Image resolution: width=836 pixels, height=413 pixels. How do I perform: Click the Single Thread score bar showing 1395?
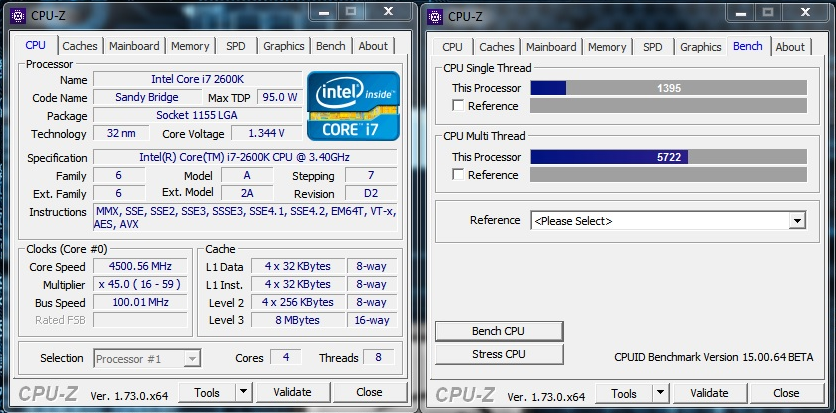point(668,88)
